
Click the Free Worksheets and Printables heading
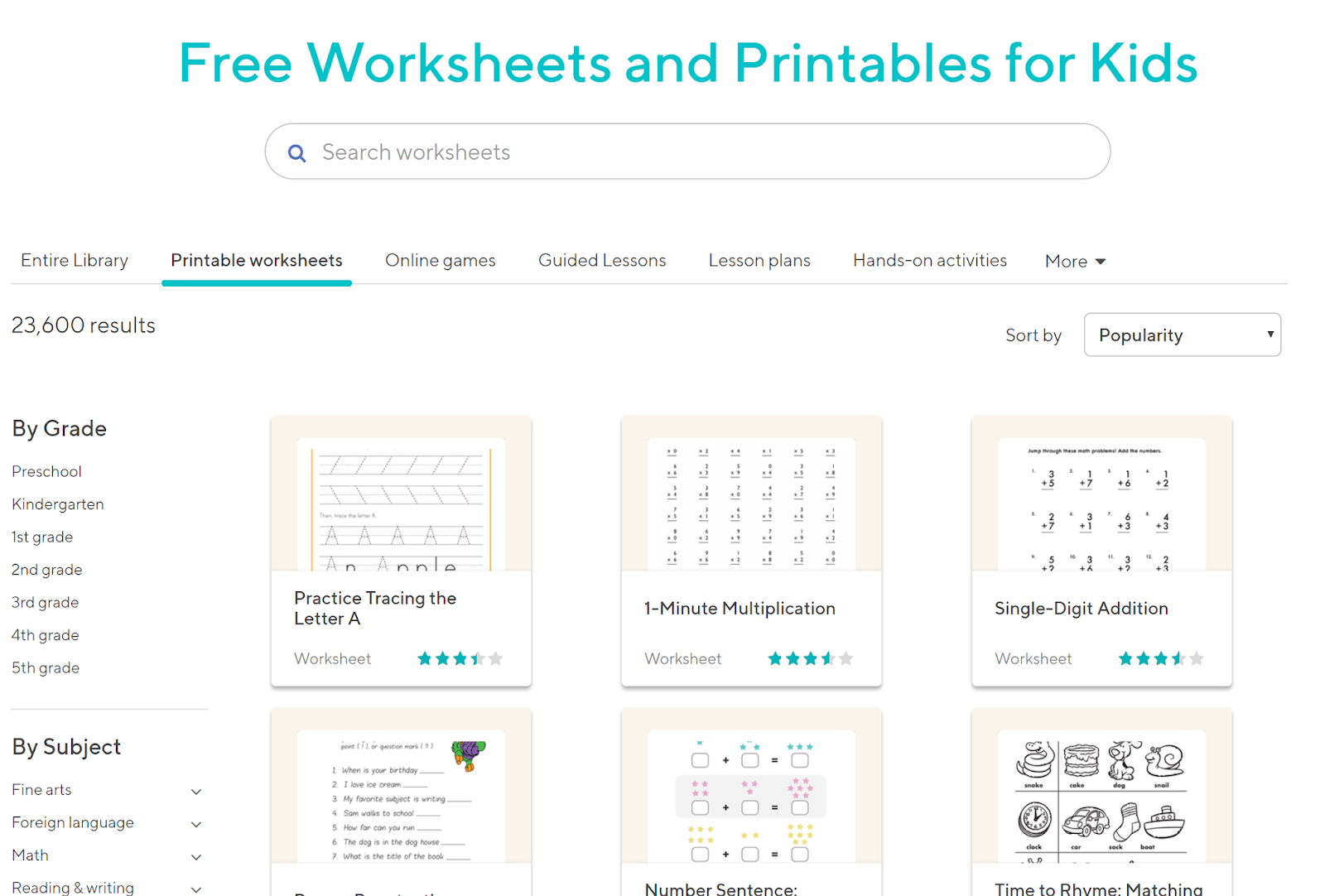pos(688,63)
